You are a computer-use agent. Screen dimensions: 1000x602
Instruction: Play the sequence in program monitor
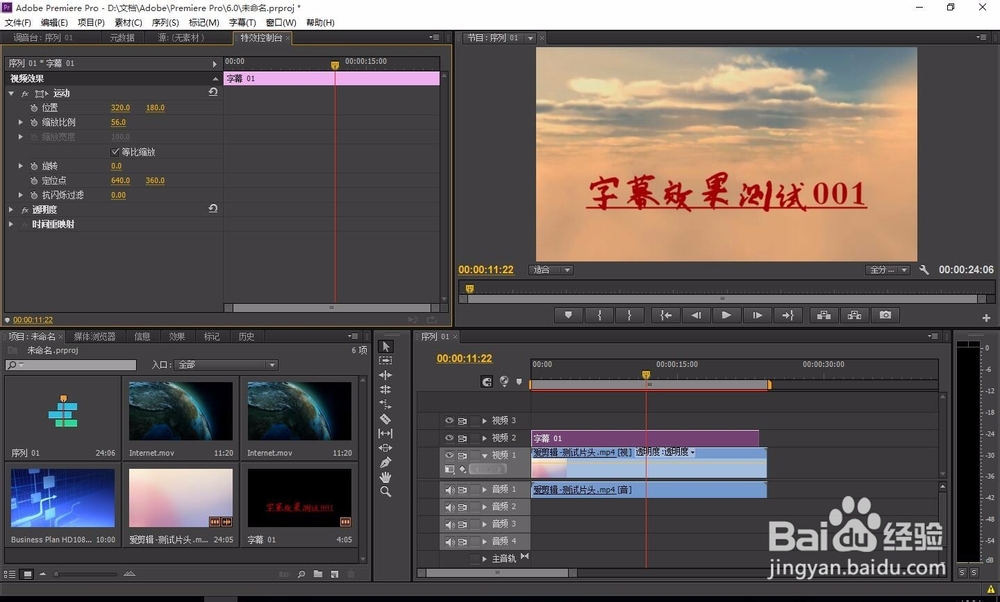(726, 315)
